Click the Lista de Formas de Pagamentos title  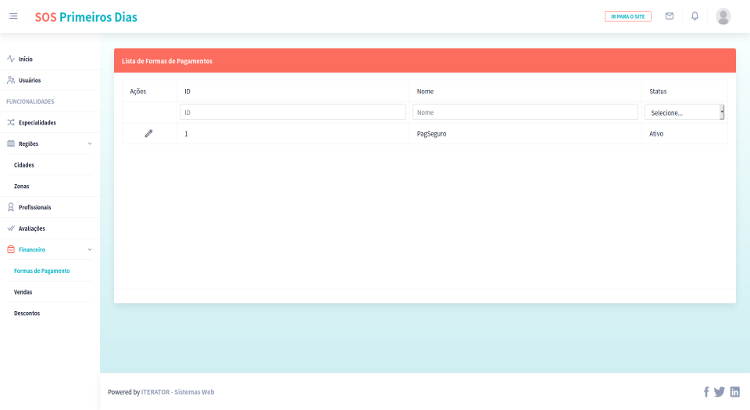pyautogui.click(x=167, y=61)
